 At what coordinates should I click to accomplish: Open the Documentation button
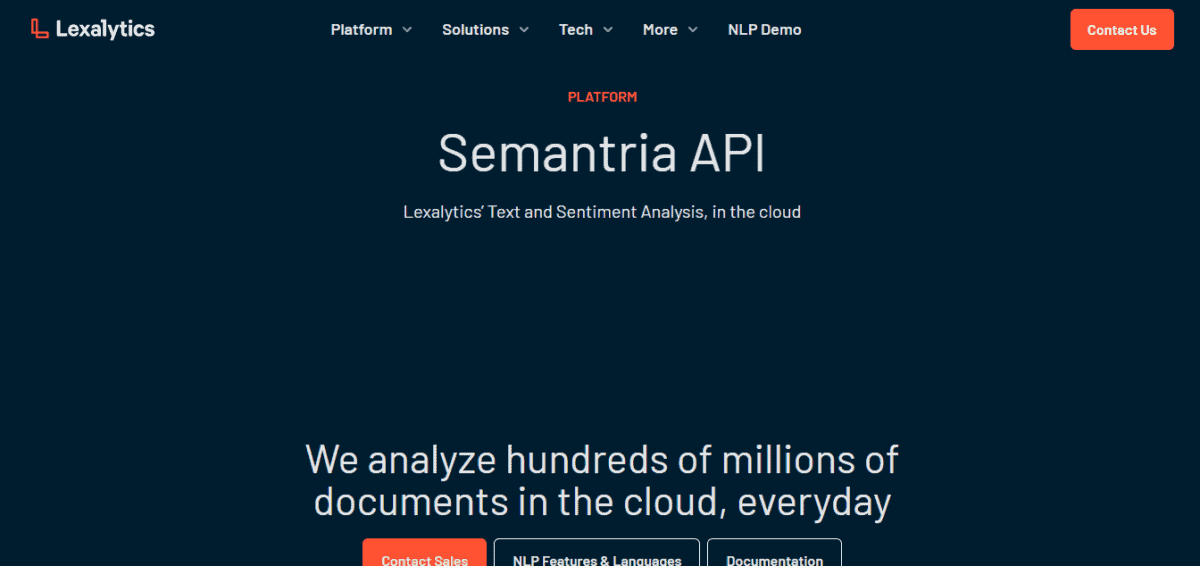(775, 553)
